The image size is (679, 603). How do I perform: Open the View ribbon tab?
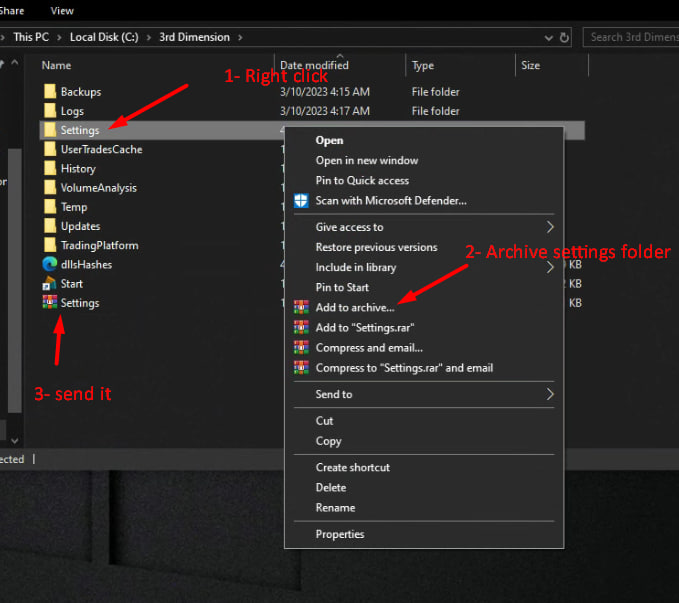point(62,11)
